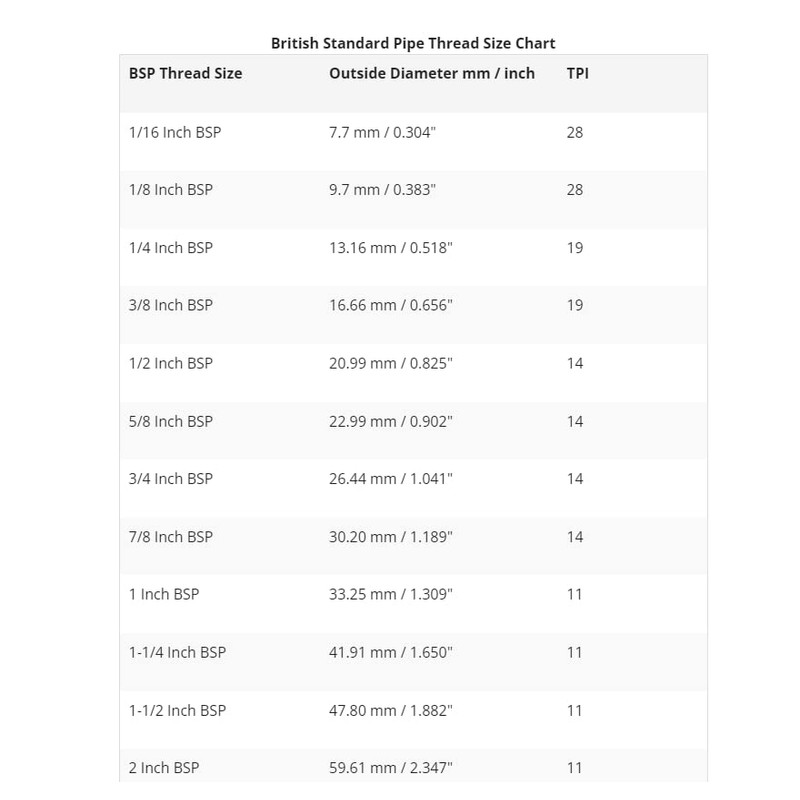
Task: Click the TPI value for 1/16 Inch BSP
Action: coord(574,132)
